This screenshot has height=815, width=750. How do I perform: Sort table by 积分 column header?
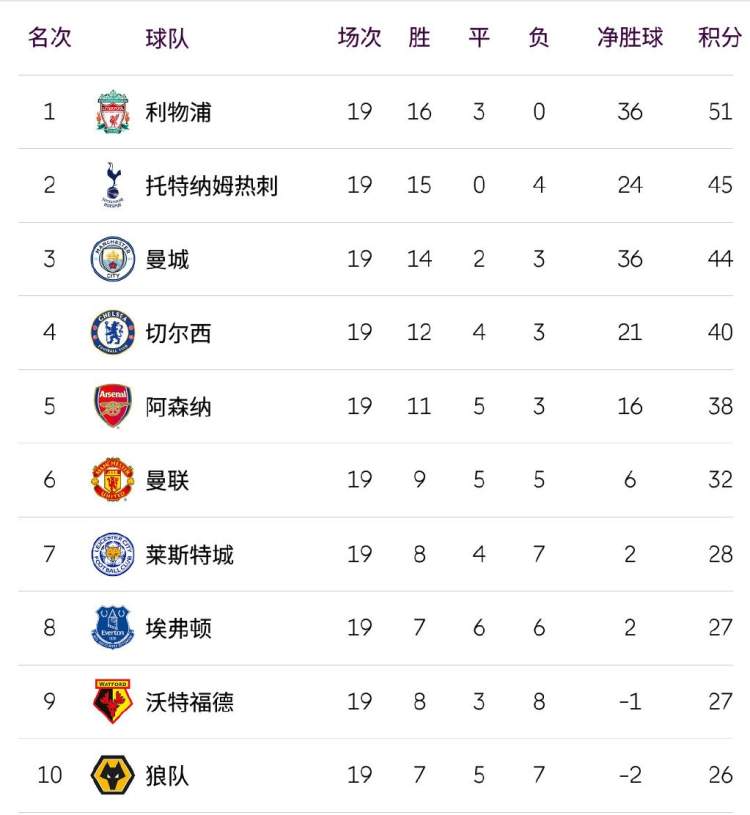pos(720,37)
